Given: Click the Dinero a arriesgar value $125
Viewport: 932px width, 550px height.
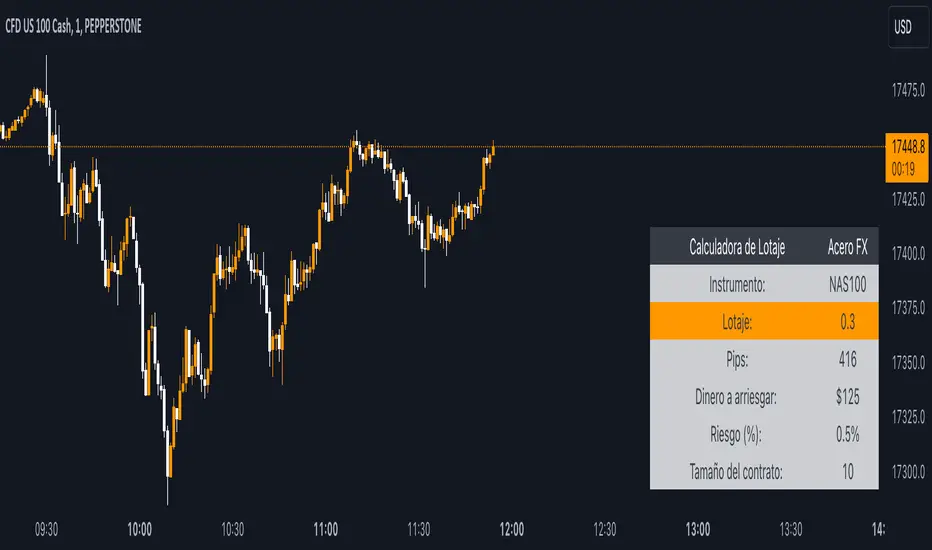Looking at the screenshot, I should click(847, 396).
